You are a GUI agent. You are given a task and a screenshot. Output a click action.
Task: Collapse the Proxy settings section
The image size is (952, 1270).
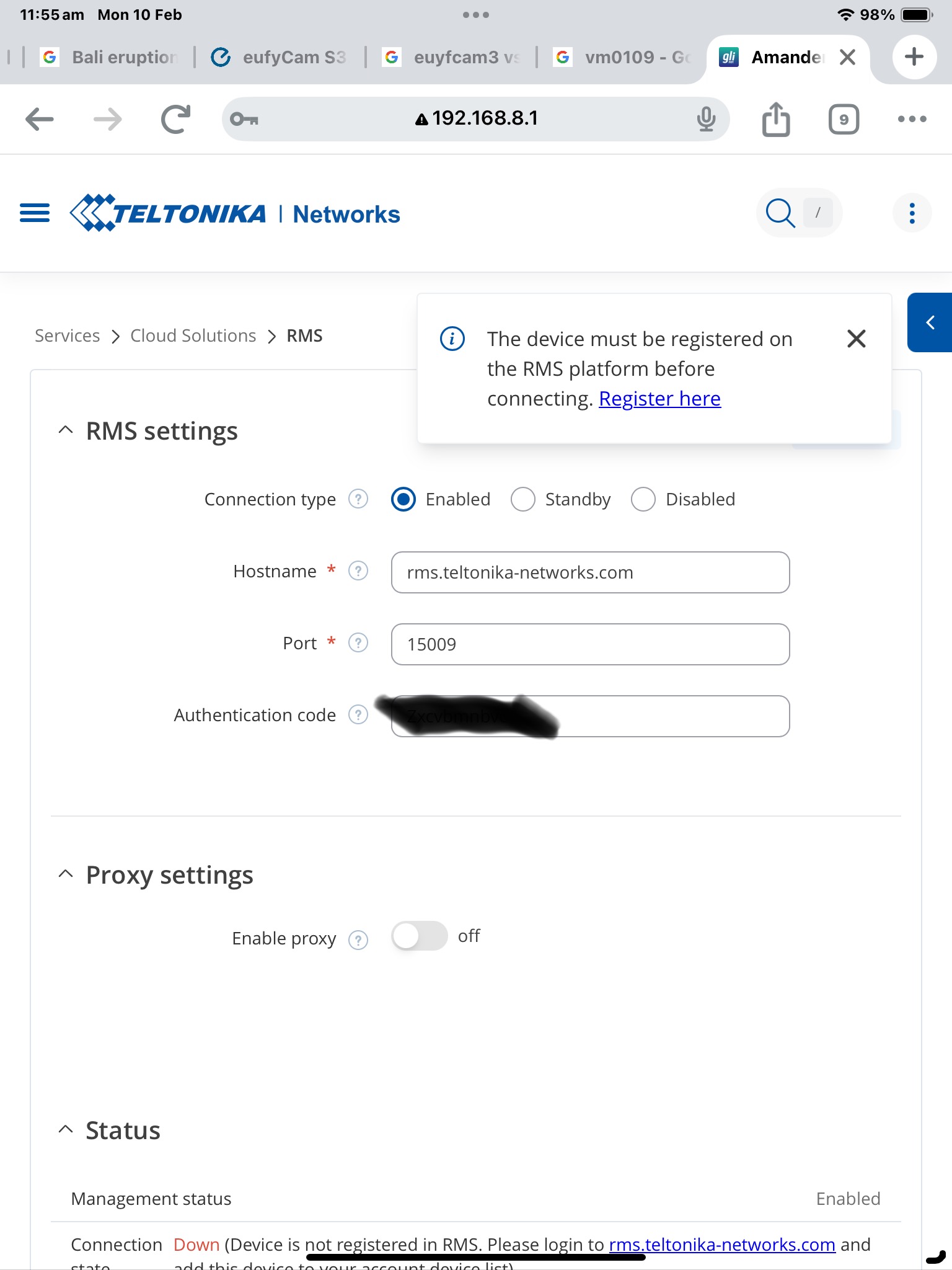click(65, 874)
